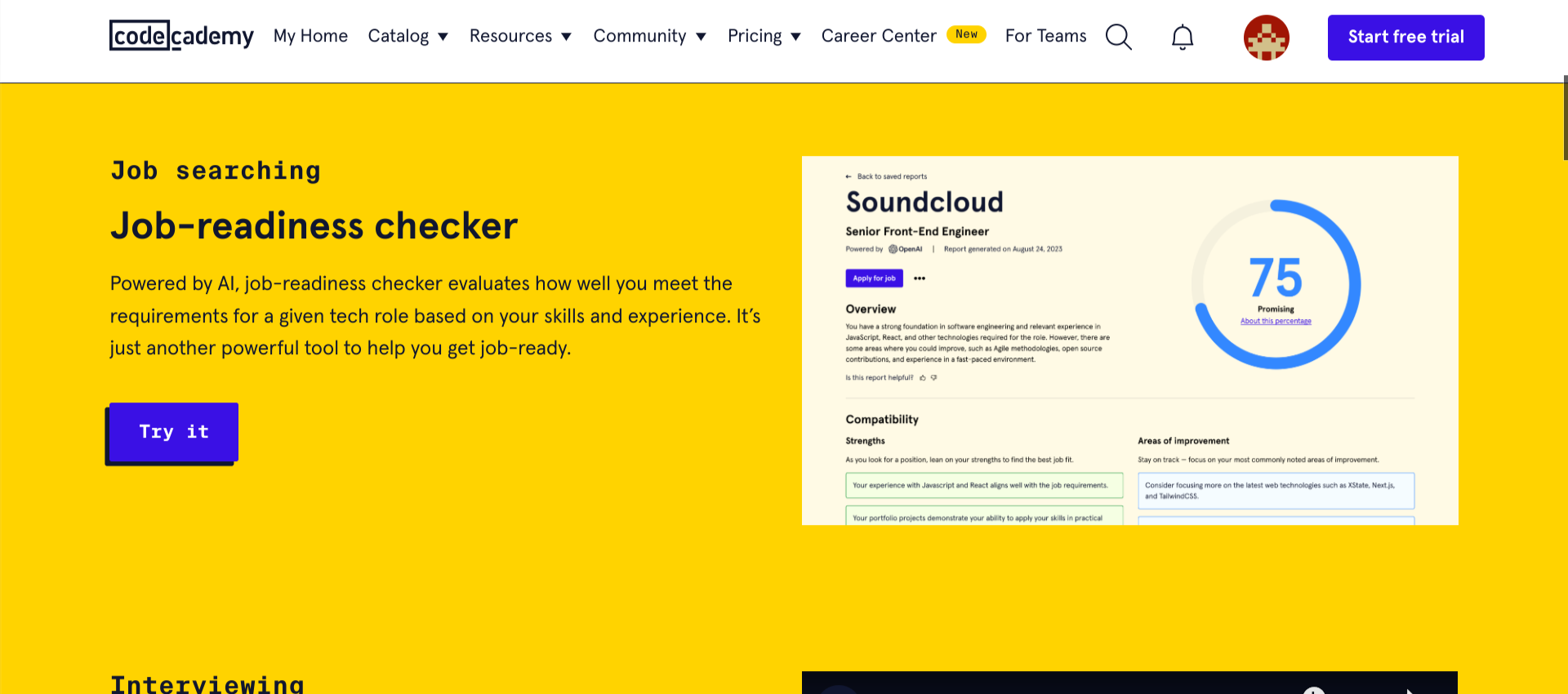Click the Codecademy logo
The height and width of the screenshot is (694, 1568).
181,36
